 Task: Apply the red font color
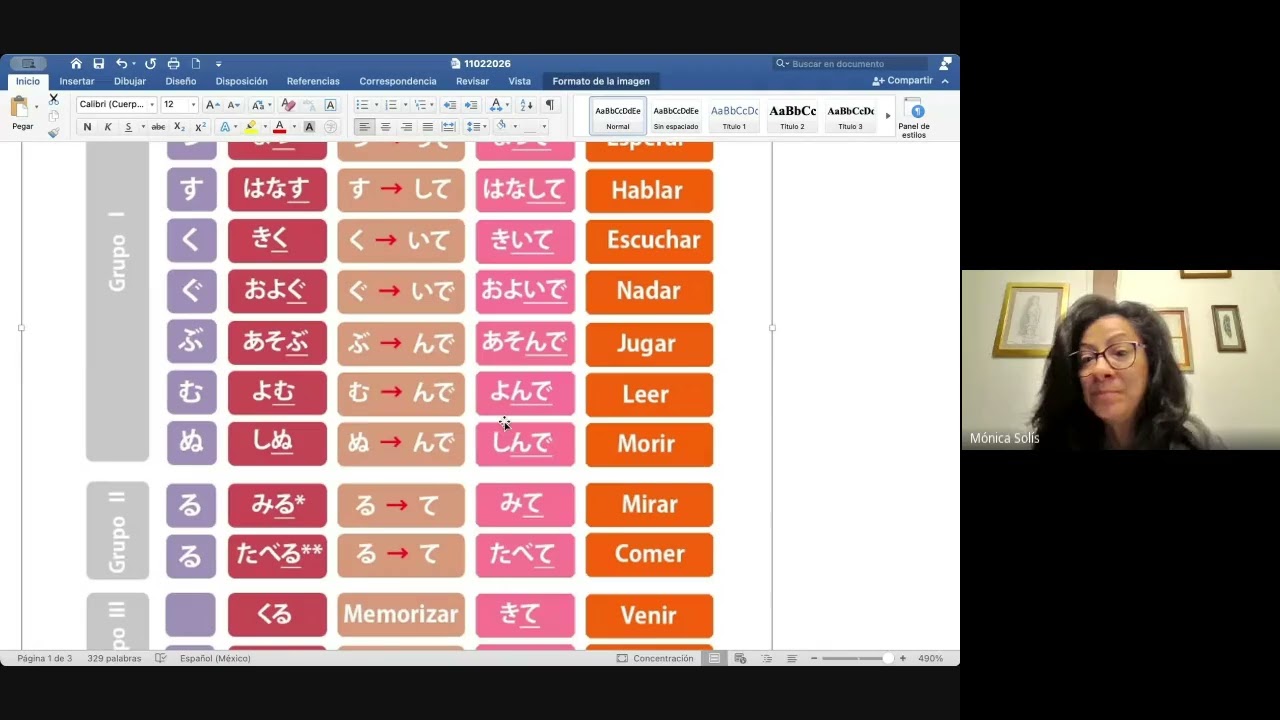click(x=280, y=127)
